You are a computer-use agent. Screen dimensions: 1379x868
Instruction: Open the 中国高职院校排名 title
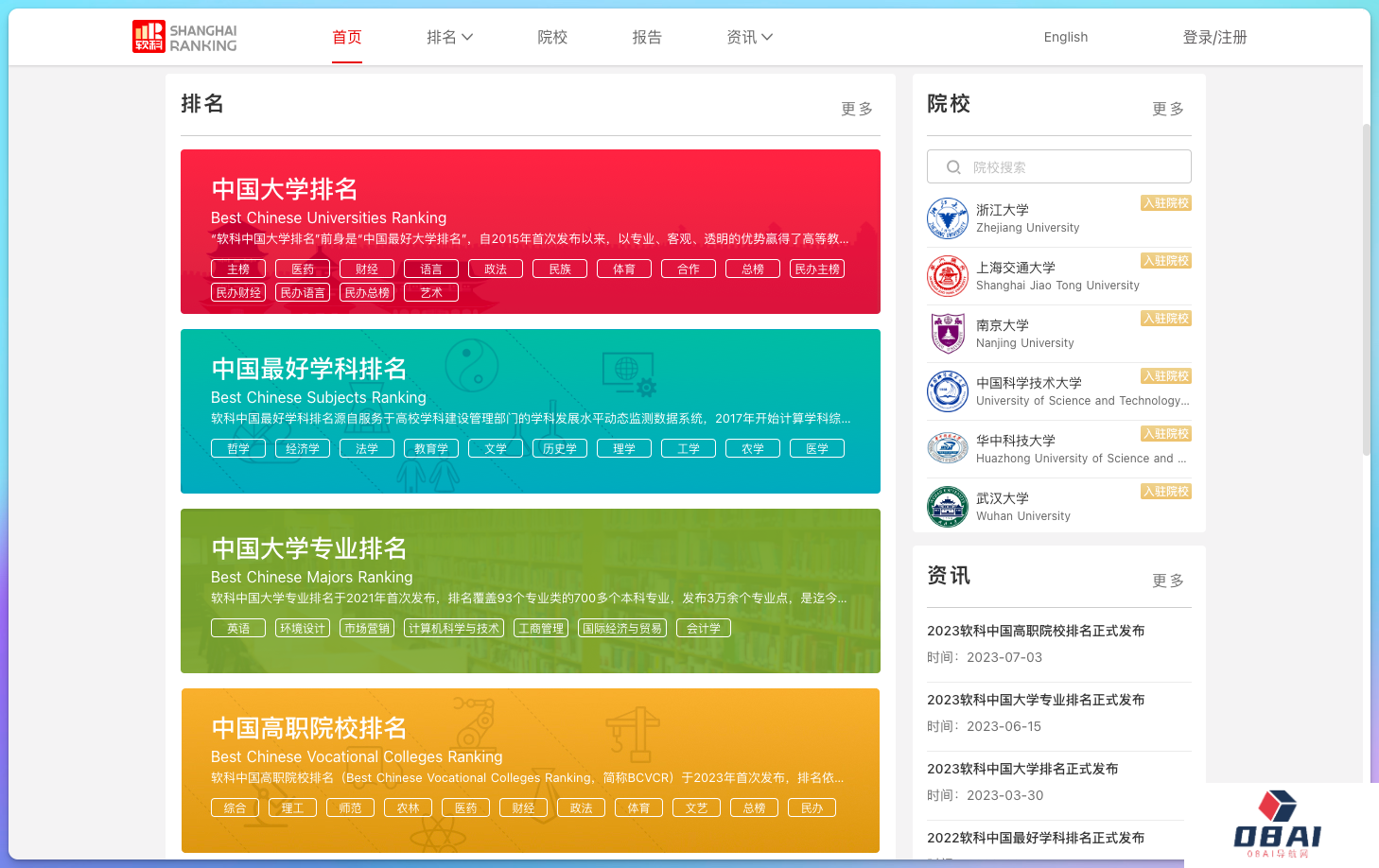309,728
